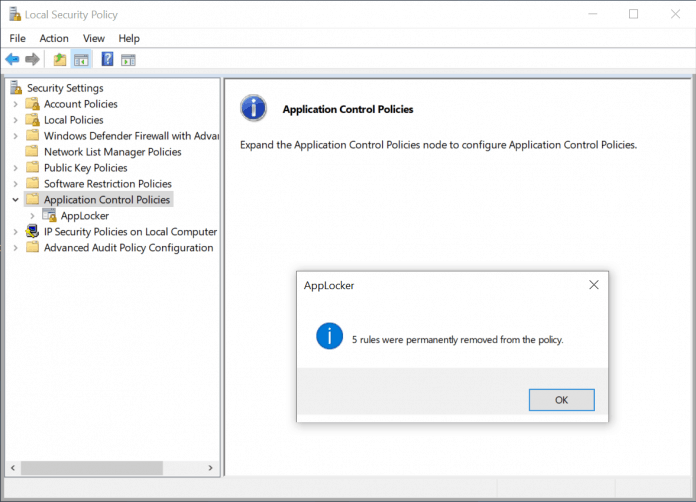Click the Network List Manager Policies folder icon
696x502 pixels.
click(32, 151)
